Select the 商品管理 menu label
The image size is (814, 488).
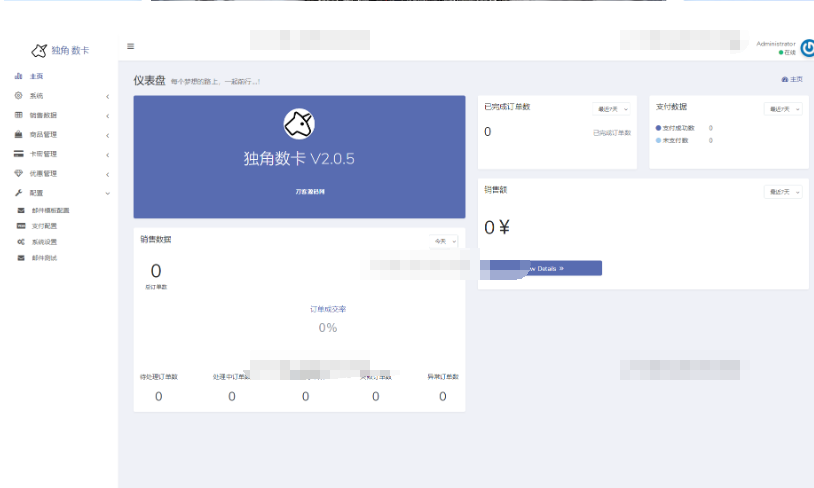pos(43,134)
